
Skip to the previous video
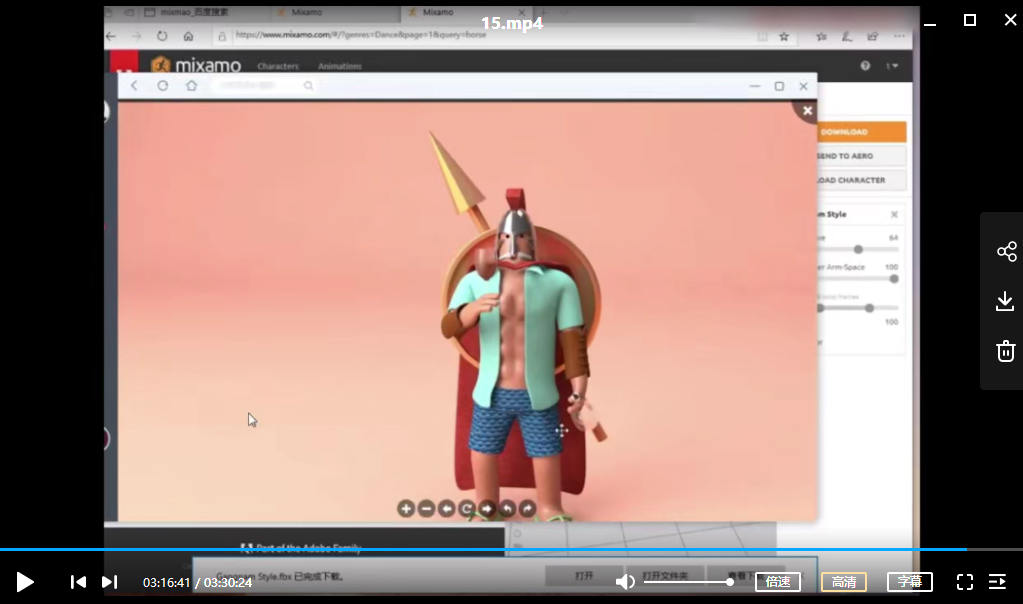(78, 582)
